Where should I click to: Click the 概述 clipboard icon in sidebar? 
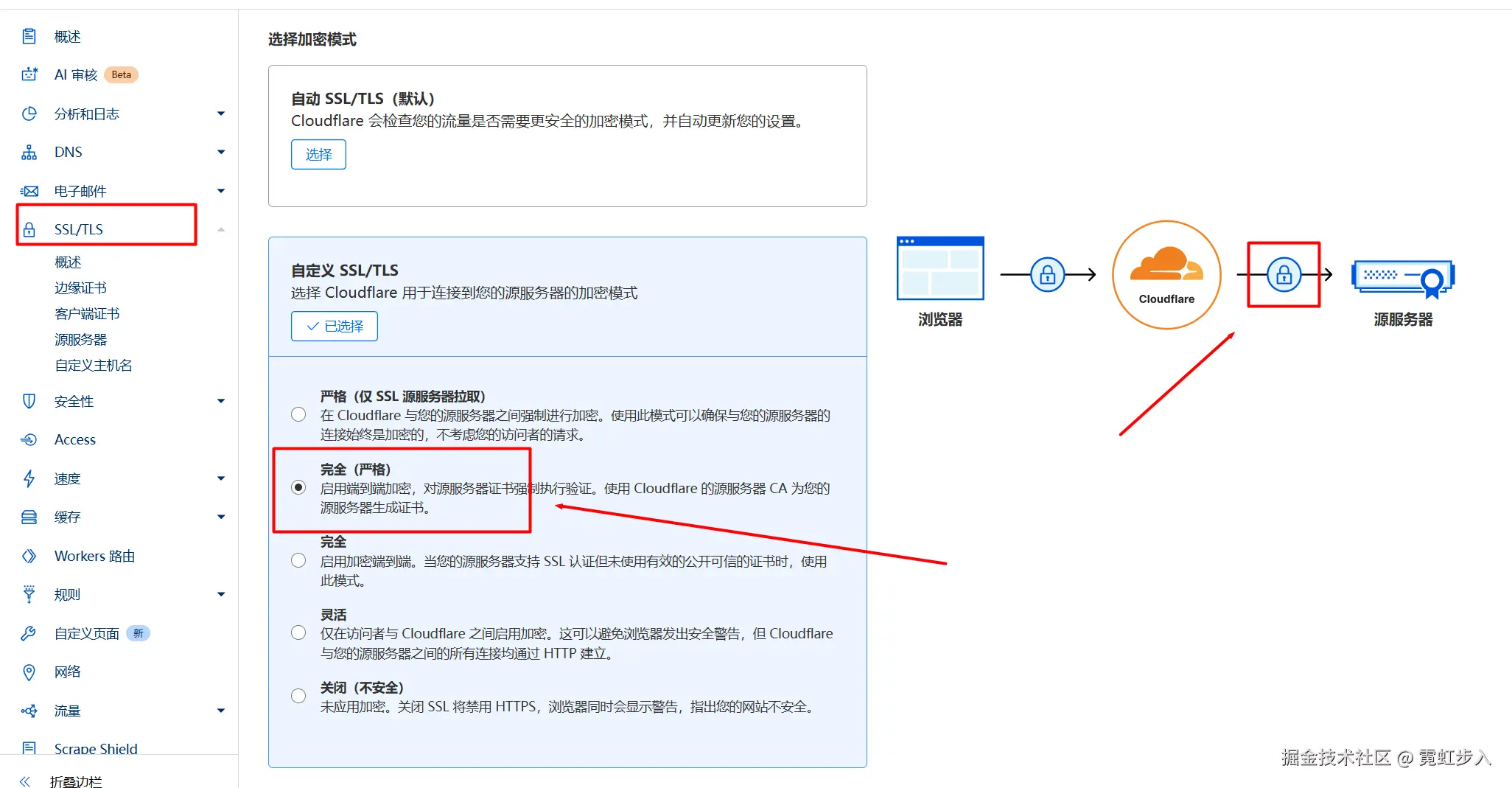[x=29, y=36]
